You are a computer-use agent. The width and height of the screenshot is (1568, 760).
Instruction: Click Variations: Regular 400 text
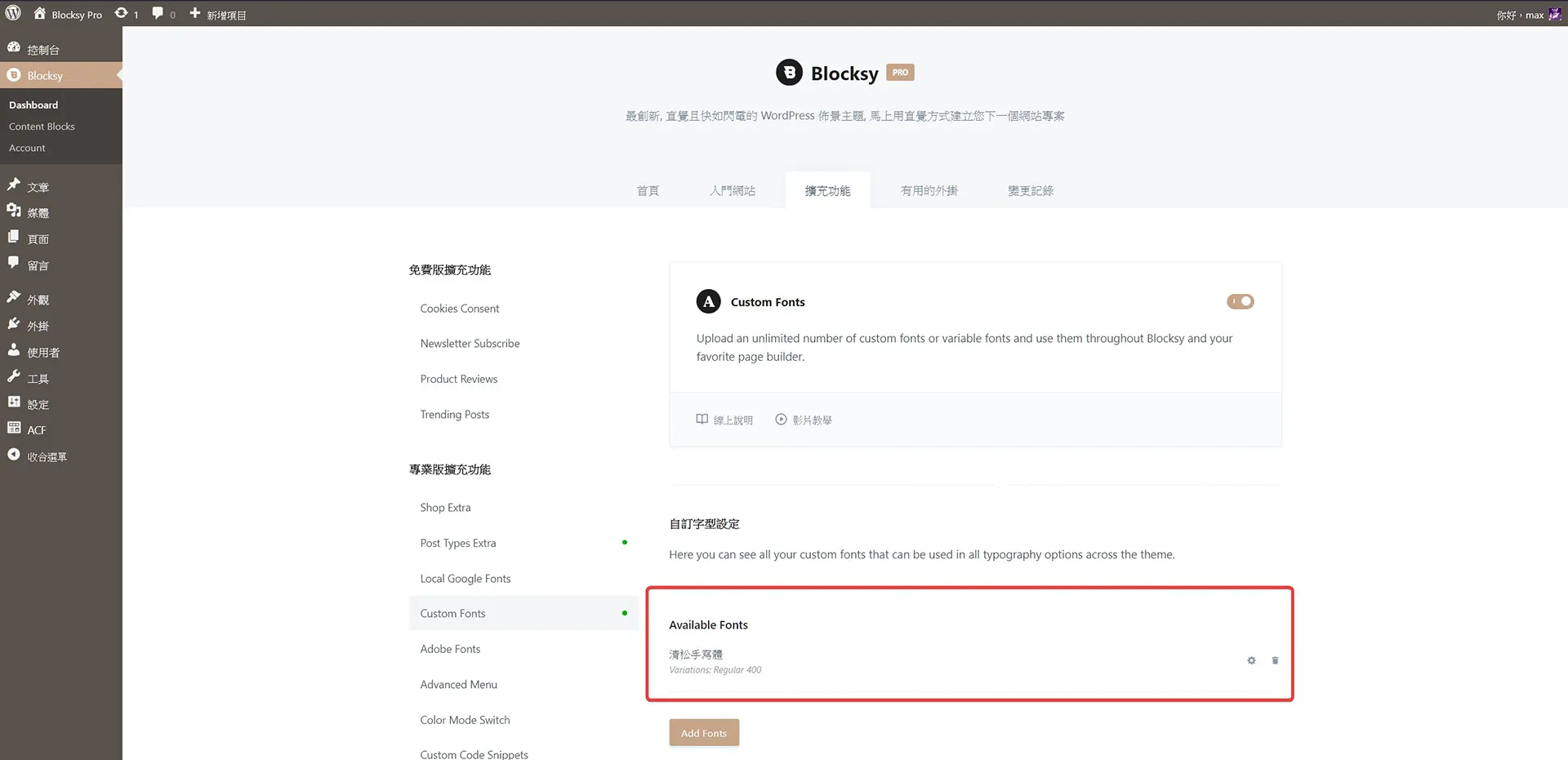[x=715, y=670]
